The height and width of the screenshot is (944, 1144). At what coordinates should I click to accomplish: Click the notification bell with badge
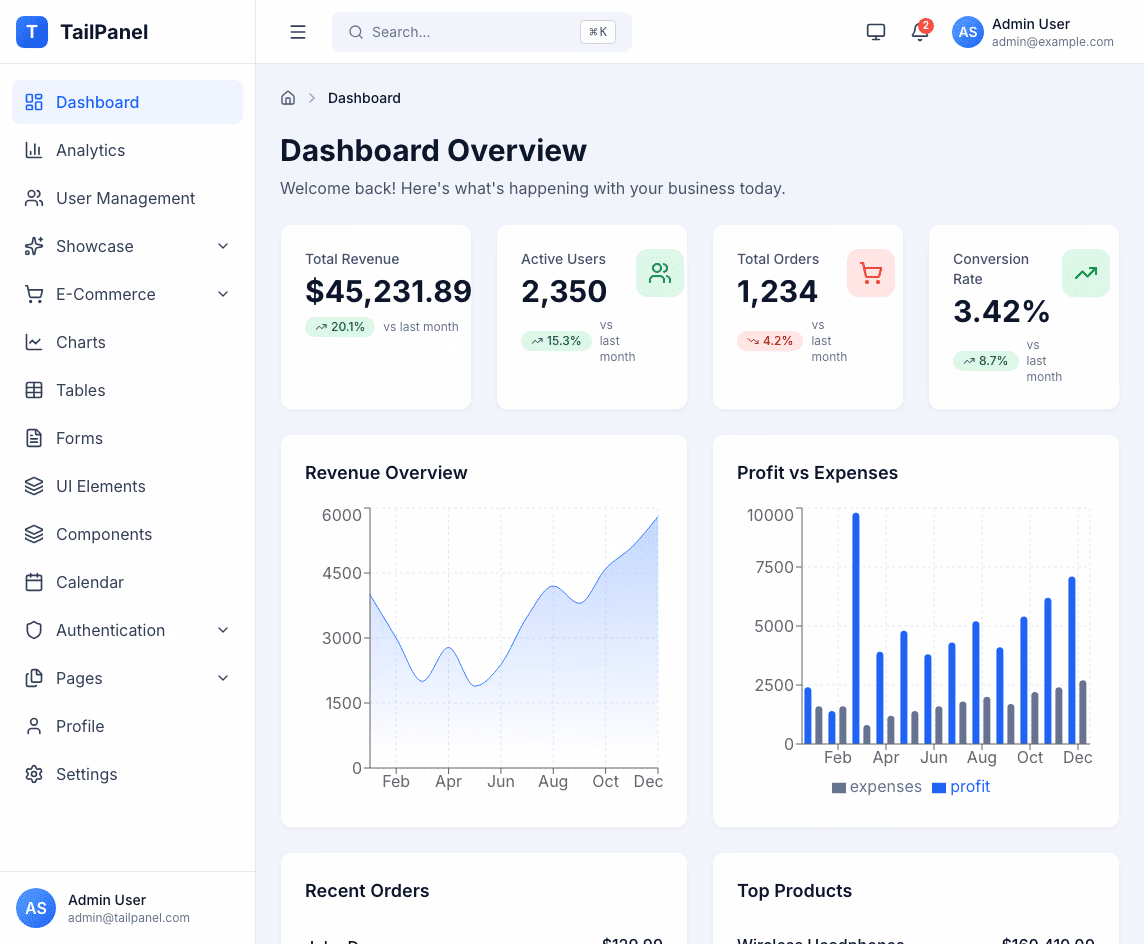919,32
